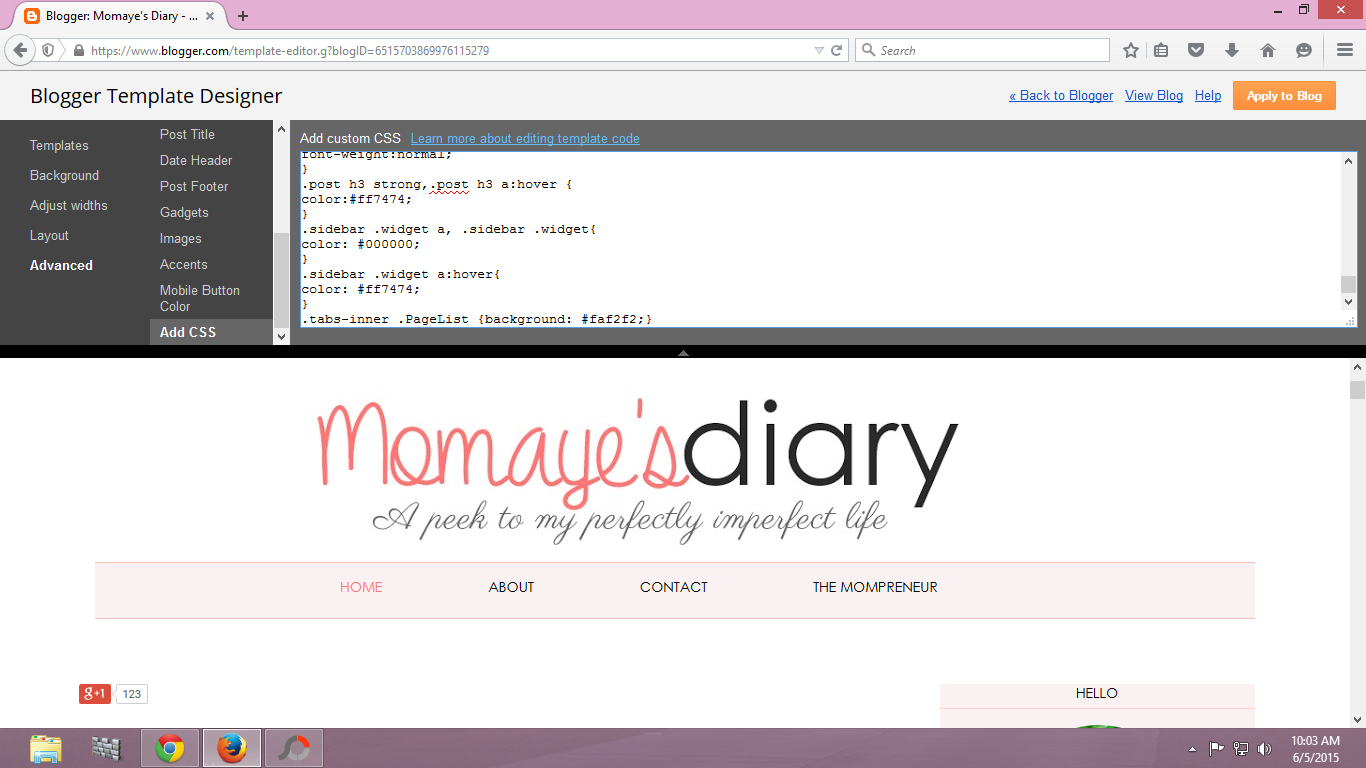Save the page to Pocket
Image resolution: width=1366 pixels, height=768 pixels.
click(1196, 49)
